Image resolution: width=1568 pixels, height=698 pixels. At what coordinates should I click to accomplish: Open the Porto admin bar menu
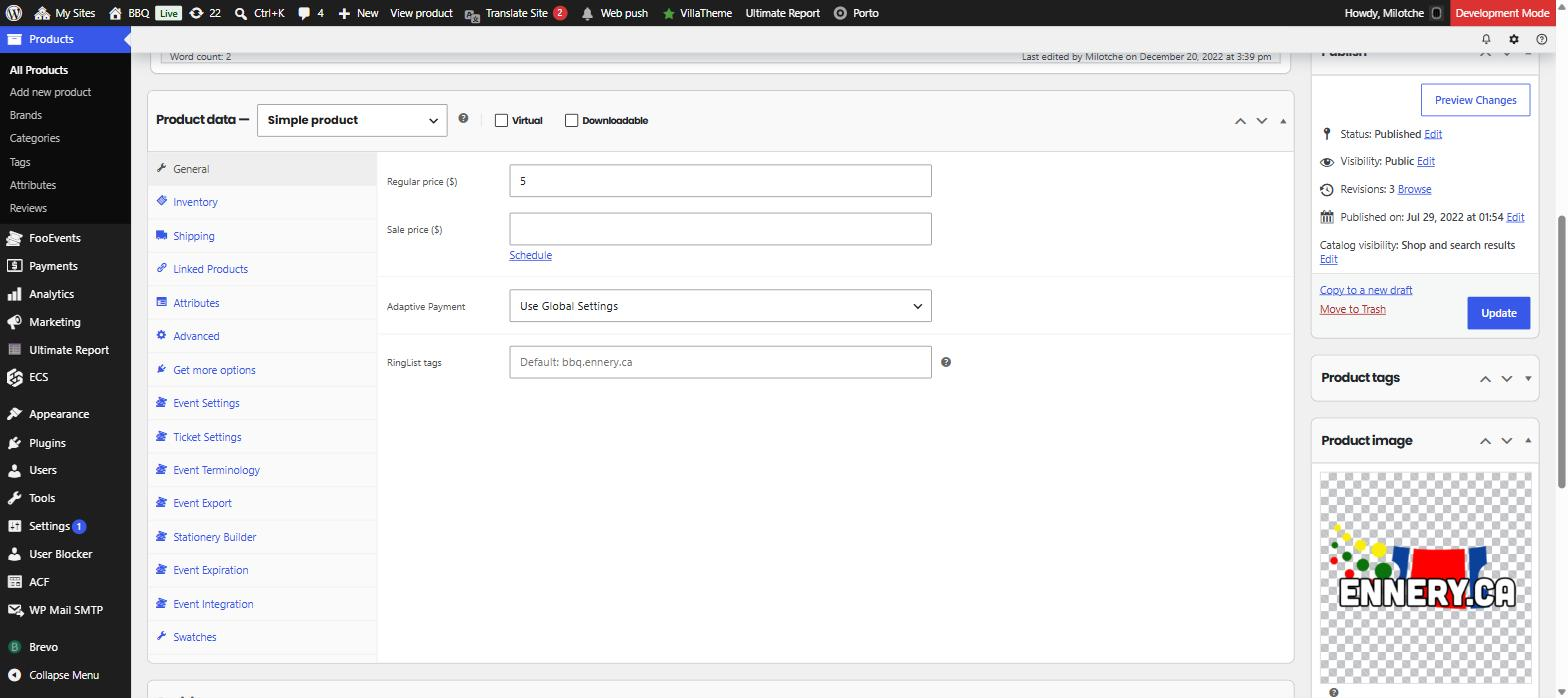pos(856,13)
